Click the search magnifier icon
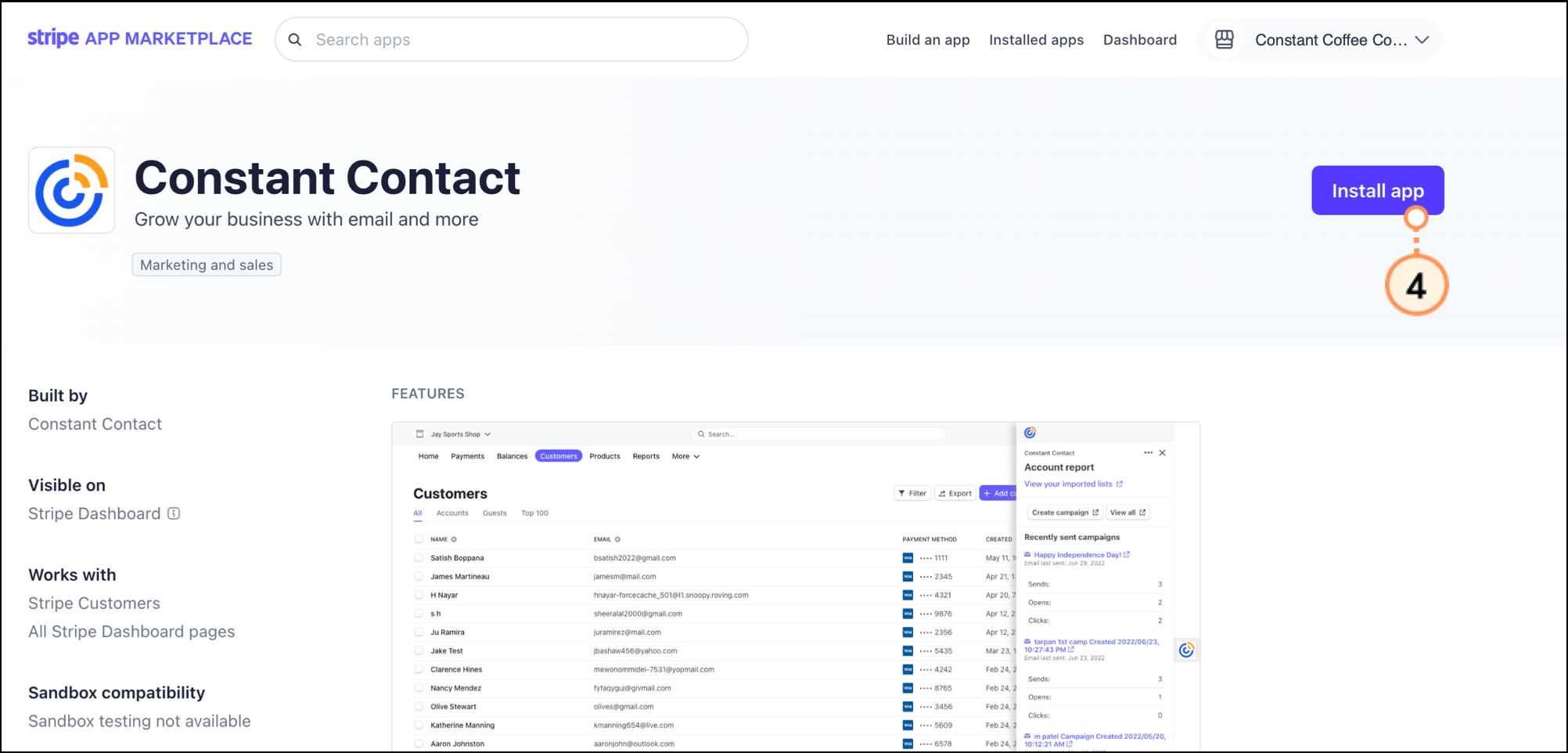The width and height of the screenshot is (1568, 753). click(295, 40)
